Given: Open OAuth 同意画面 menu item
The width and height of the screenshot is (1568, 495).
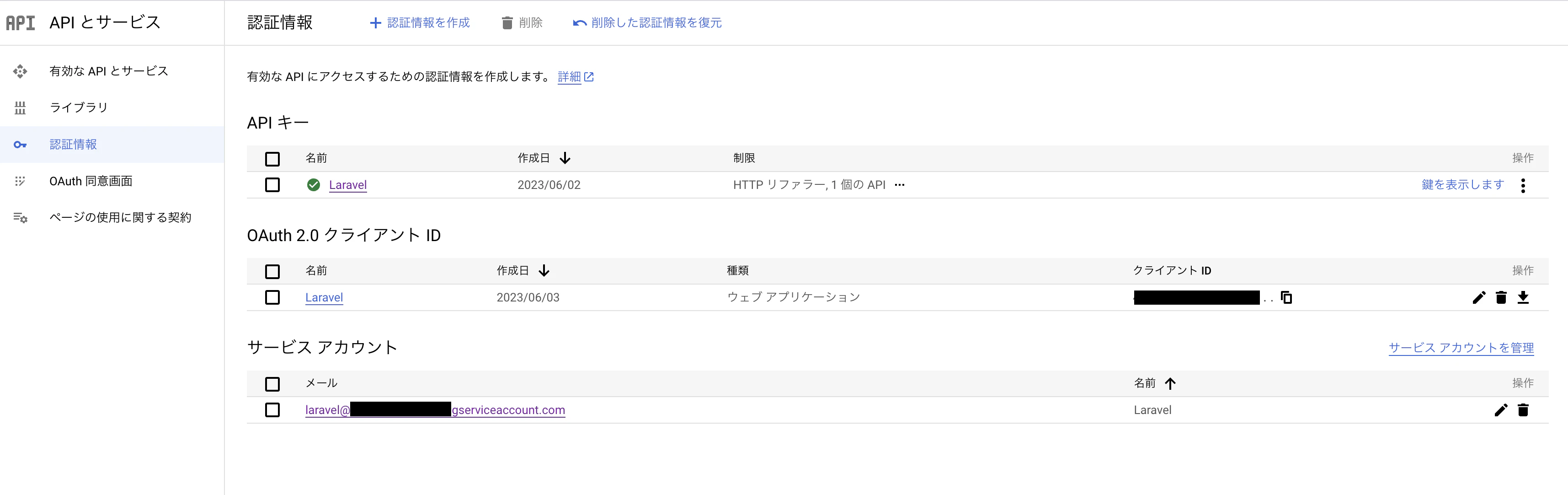Looking at the screenshot, I should point(112,181).
